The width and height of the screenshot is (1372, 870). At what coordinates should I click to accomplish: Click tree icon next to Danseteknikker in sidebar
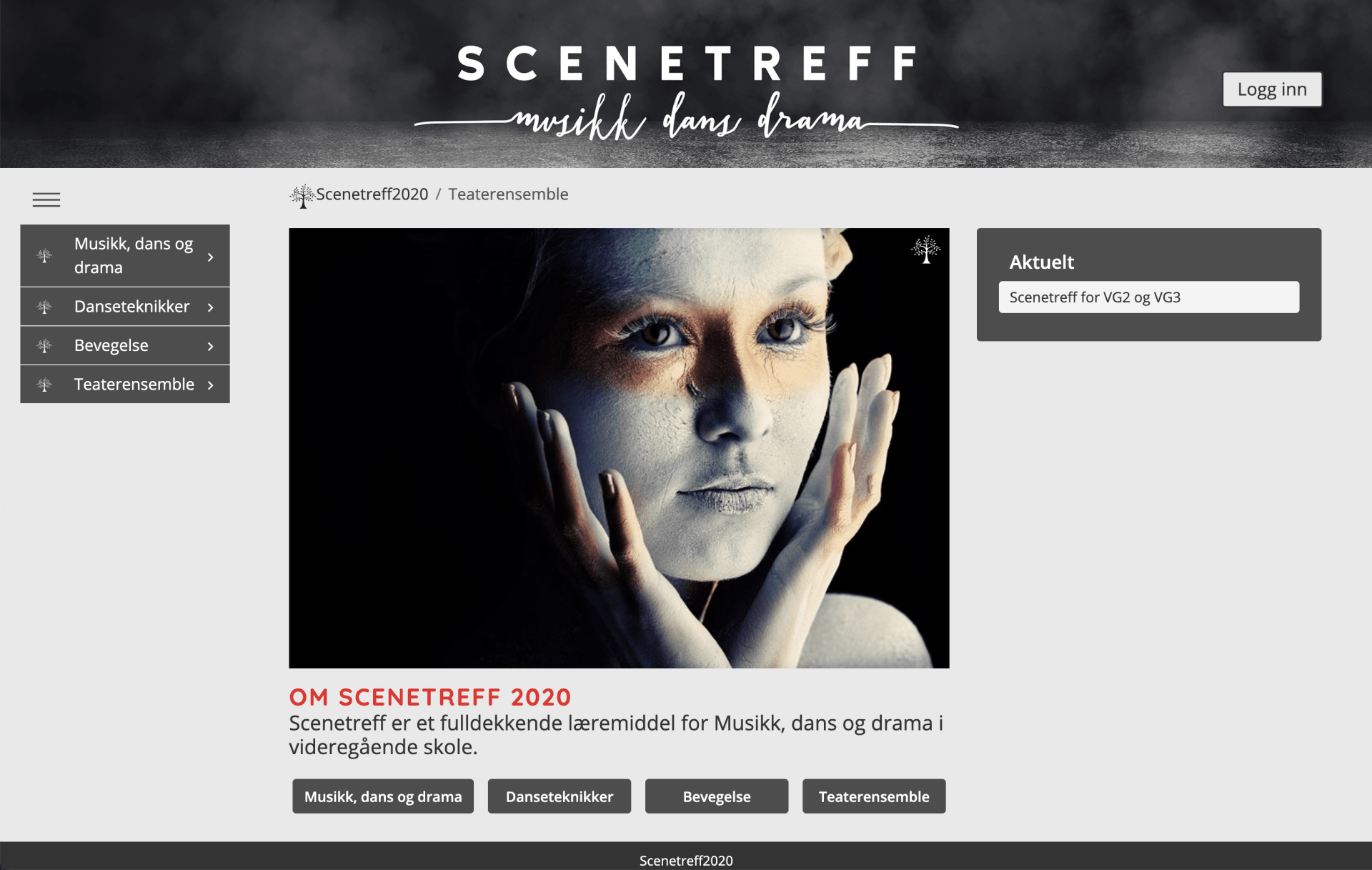(x=44, y=307)
